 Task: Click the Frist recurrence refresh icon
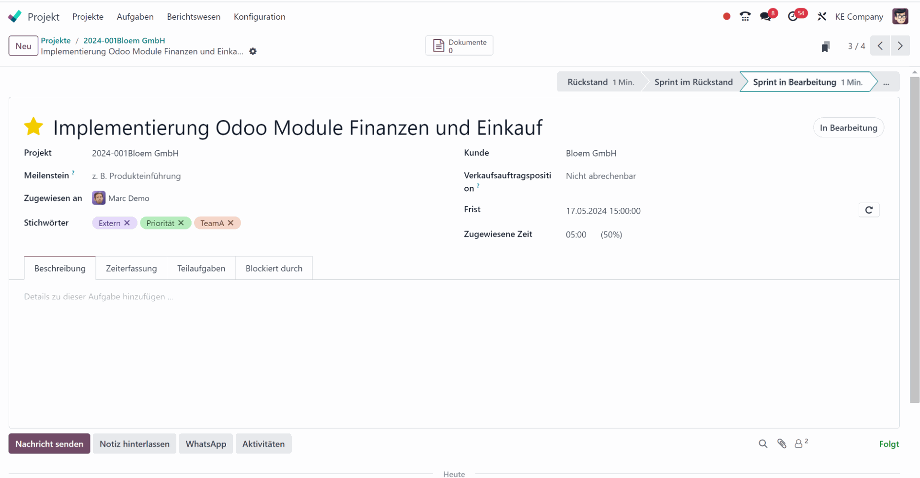869,210
